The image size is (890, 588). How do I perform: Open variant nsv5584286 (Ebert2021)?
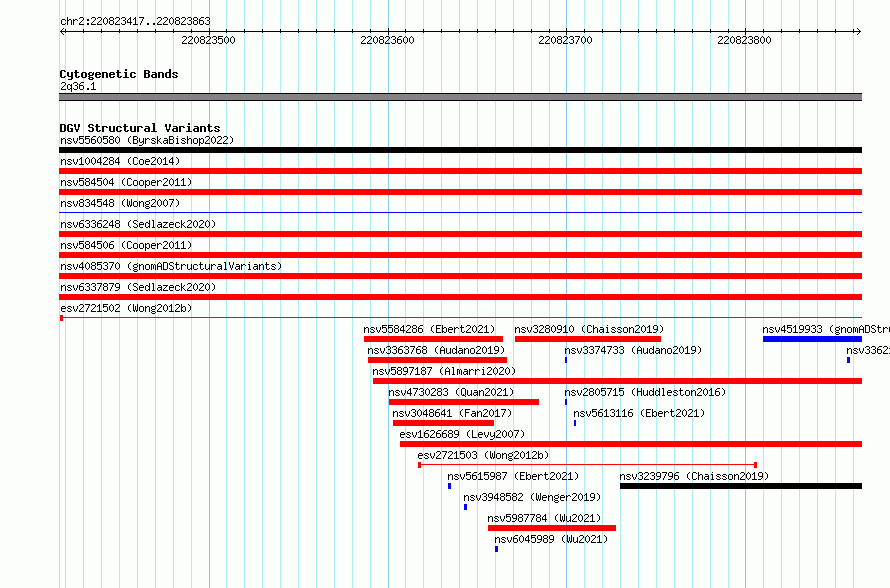pos(429,329)
